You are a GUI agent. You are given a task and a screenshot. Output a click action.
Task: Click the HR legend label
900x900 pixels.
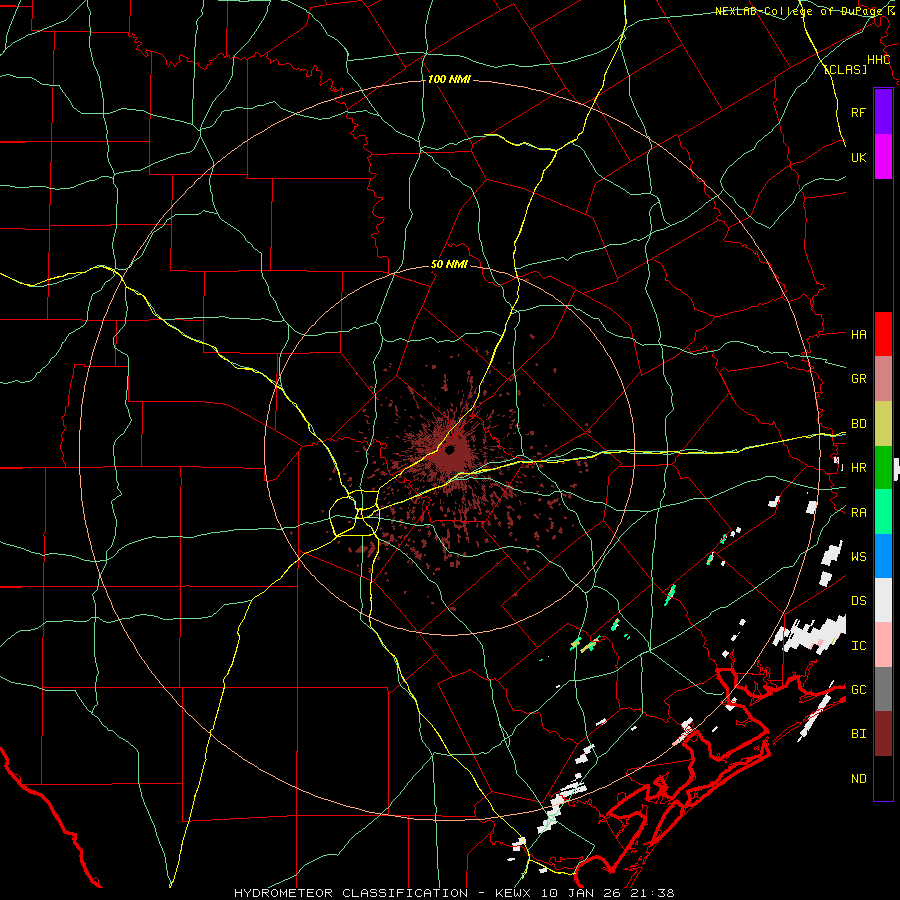[858, 468]
